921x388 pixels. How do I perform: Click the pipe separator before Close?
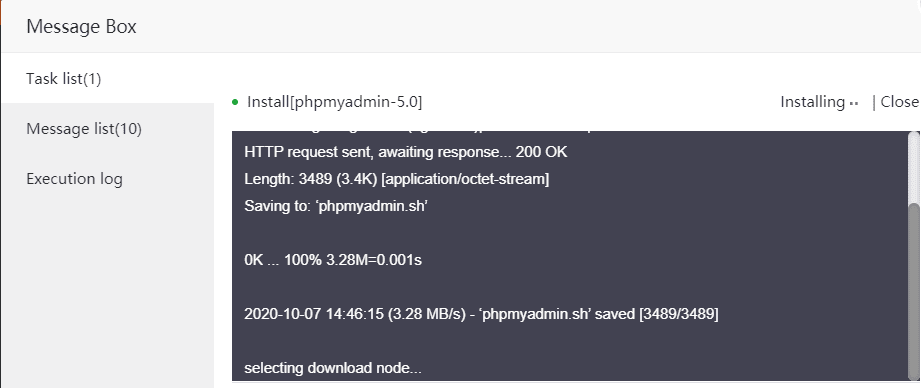click(x=874, y=102)
